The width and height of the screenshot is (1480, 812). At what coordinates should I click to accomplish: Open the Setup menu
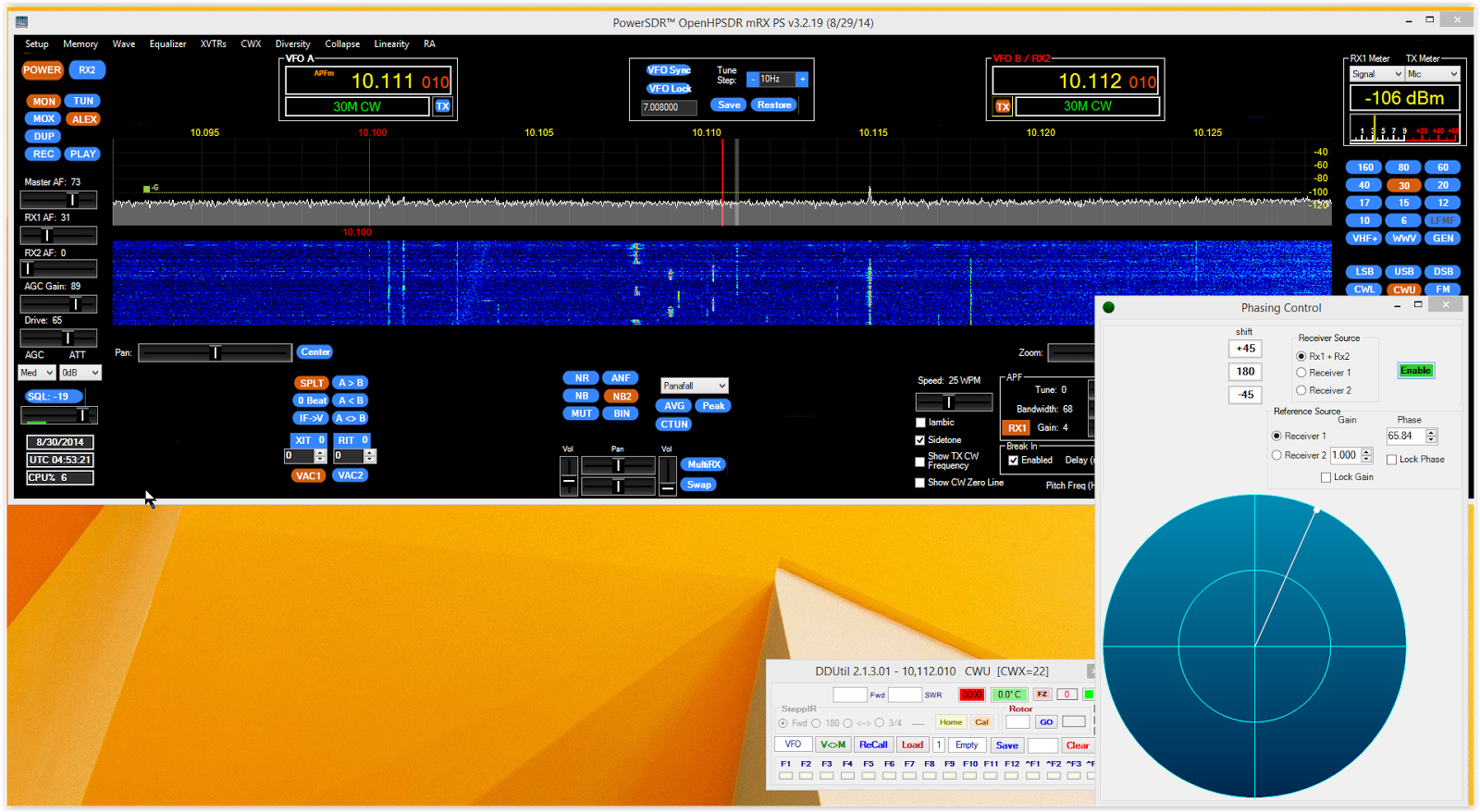[x=37, y=43]
